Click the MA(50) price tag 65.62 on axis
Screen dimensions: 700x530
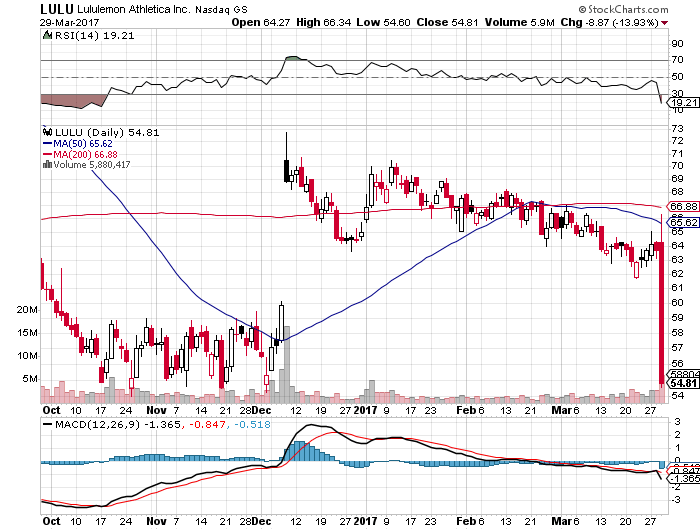coord(683,222)
